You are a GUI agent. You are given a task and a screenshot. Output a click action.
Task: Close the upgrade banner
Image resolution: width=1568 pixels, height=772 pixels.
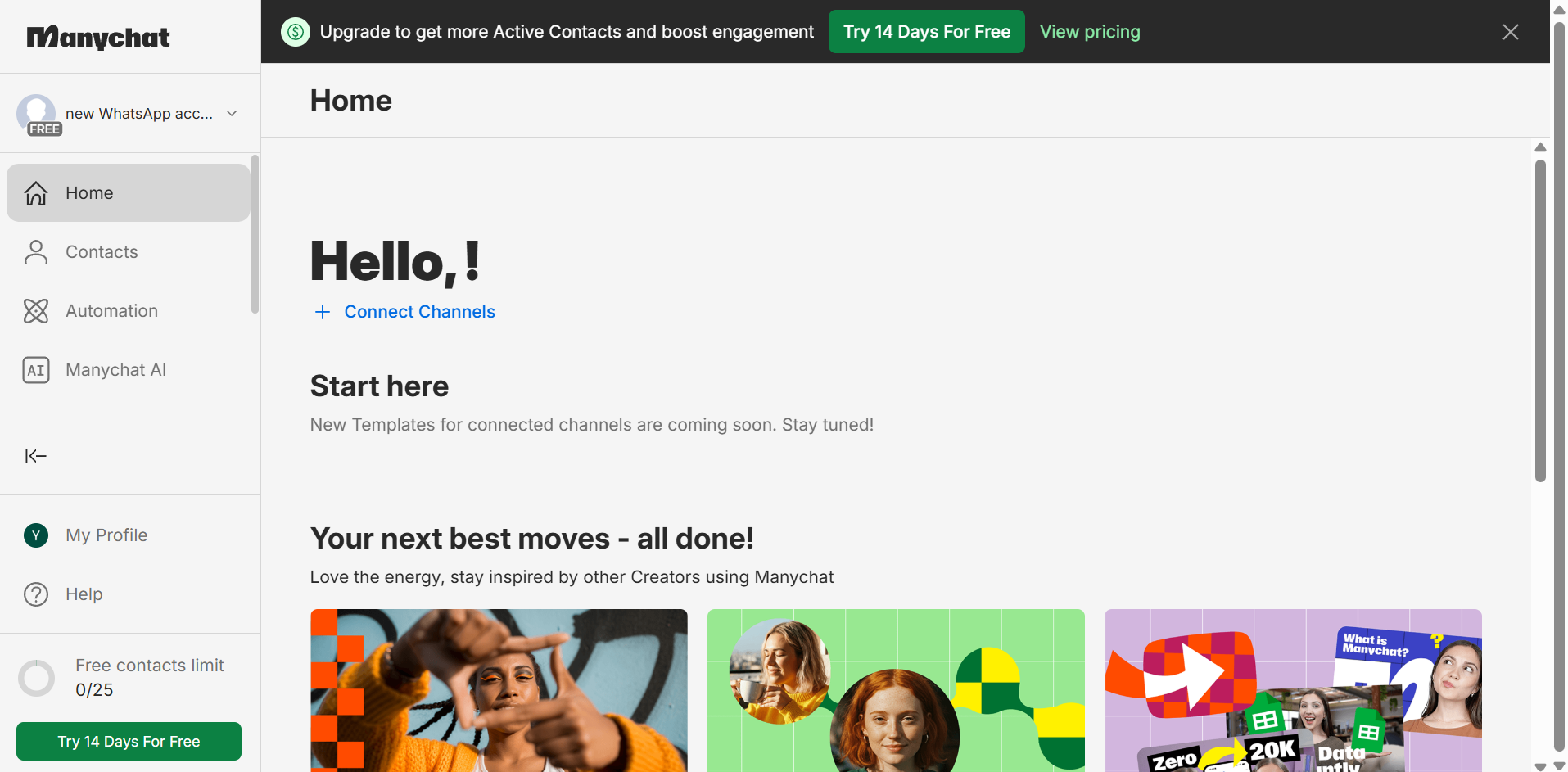pyautogui.click(x=1511, y=32)
